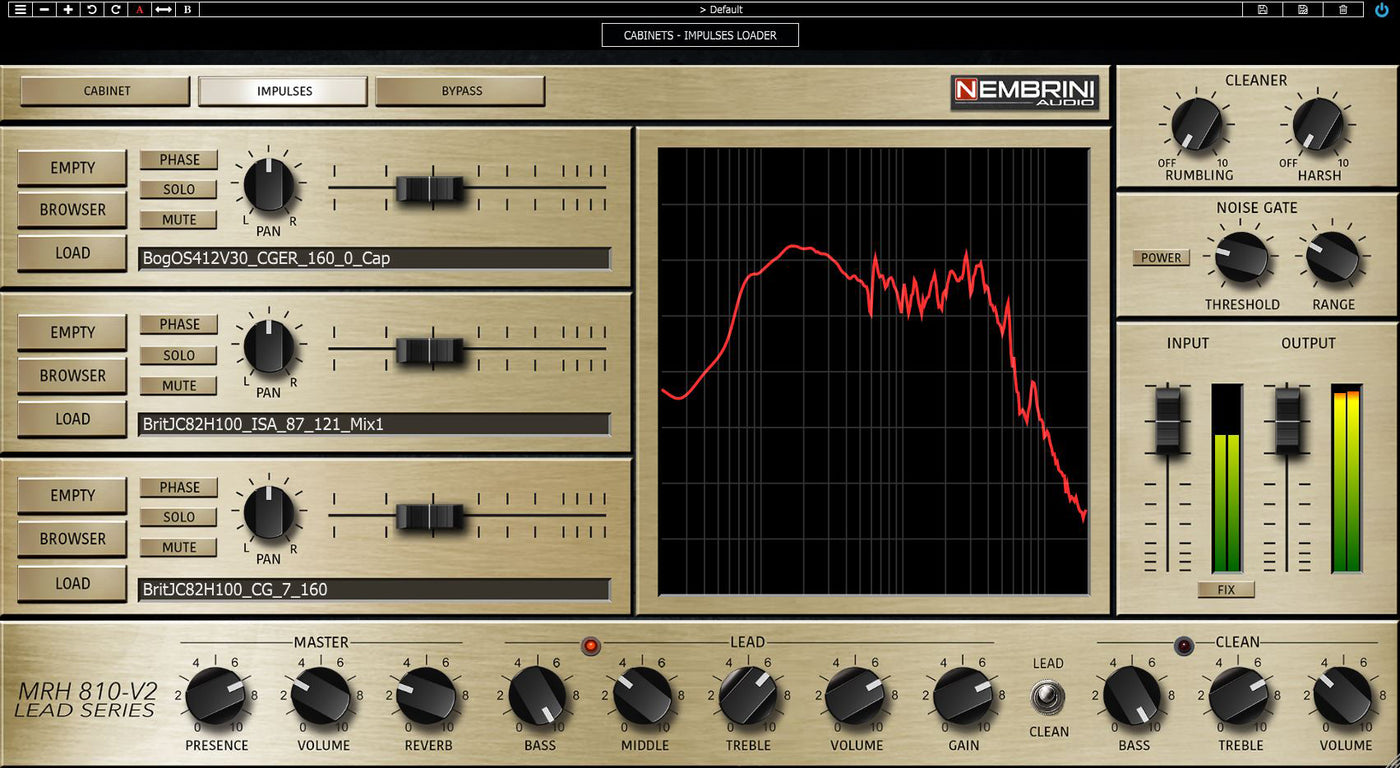Select preset slot A
1400x768 pixels.
tap(140, 9)
